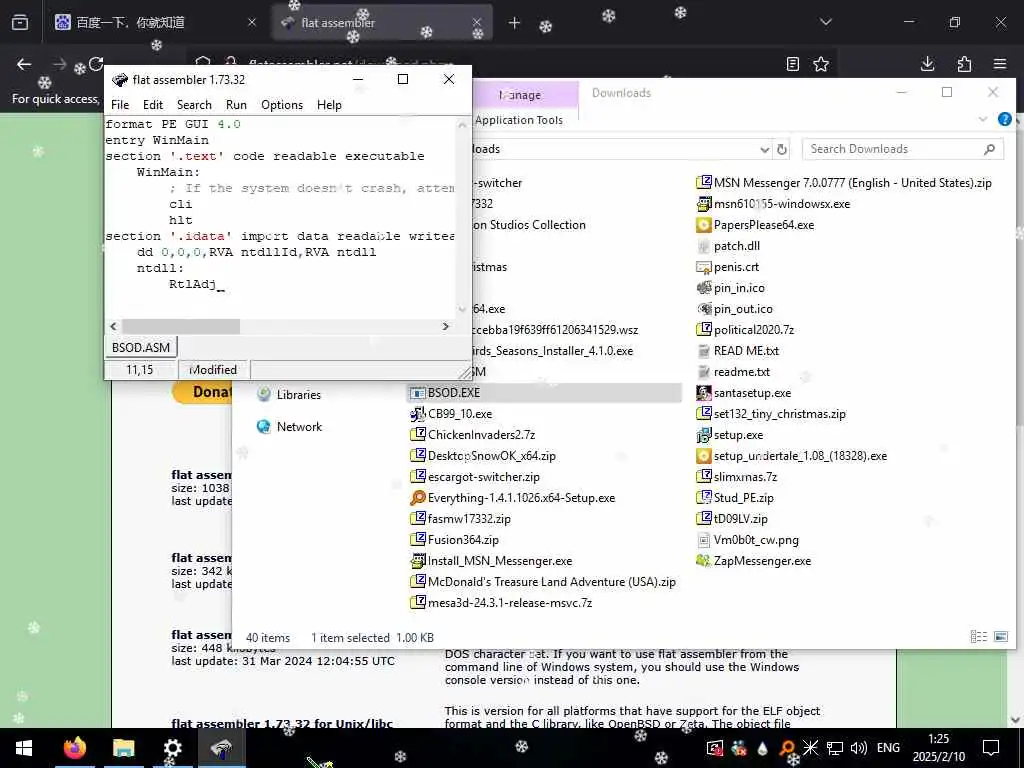Viewport: 1024px width, 768px height.
Task: Switch to the Baidu browser tab
Action: tap(155, 22)
